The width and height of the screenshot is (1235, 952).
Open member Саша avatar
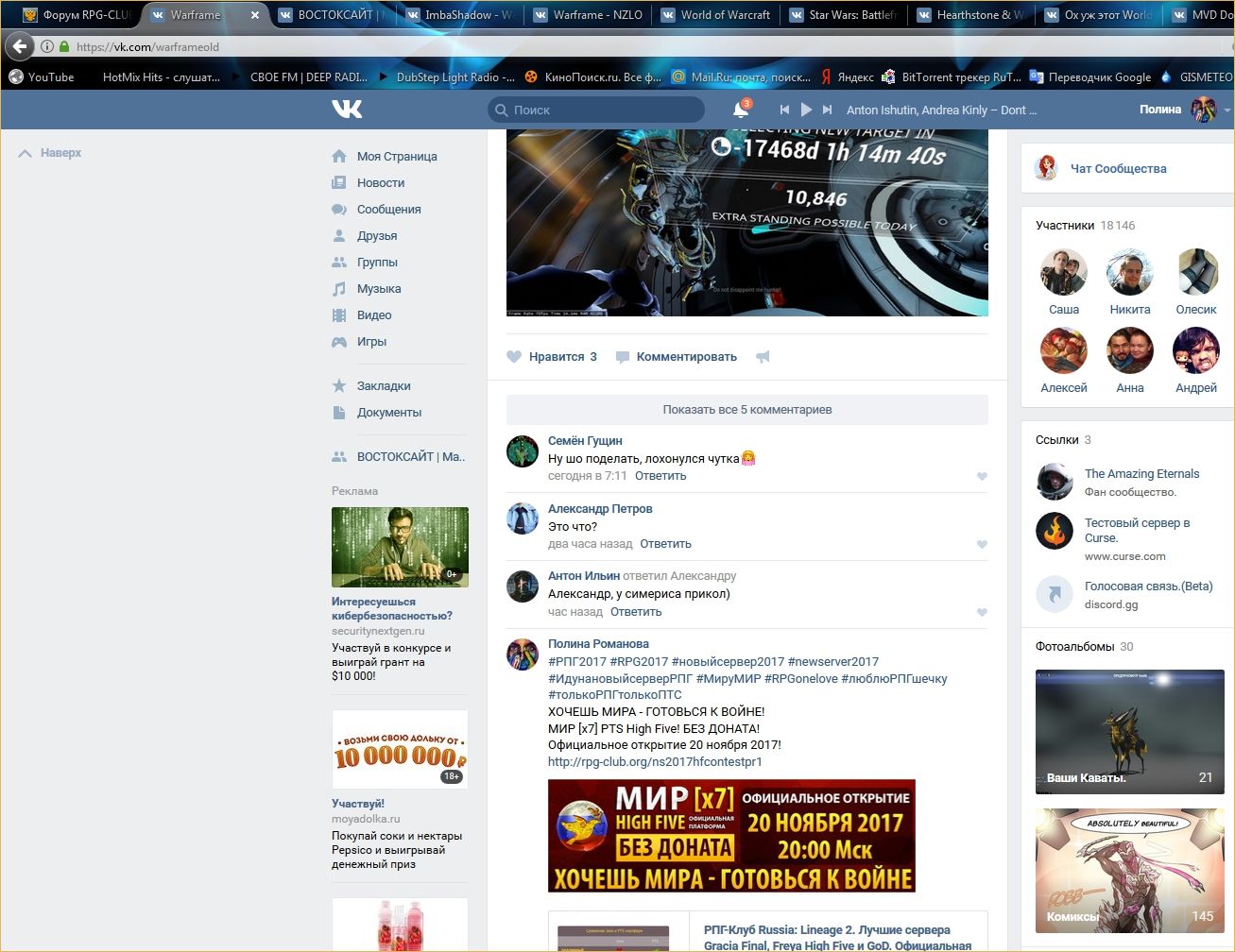tap(1064, 273)
